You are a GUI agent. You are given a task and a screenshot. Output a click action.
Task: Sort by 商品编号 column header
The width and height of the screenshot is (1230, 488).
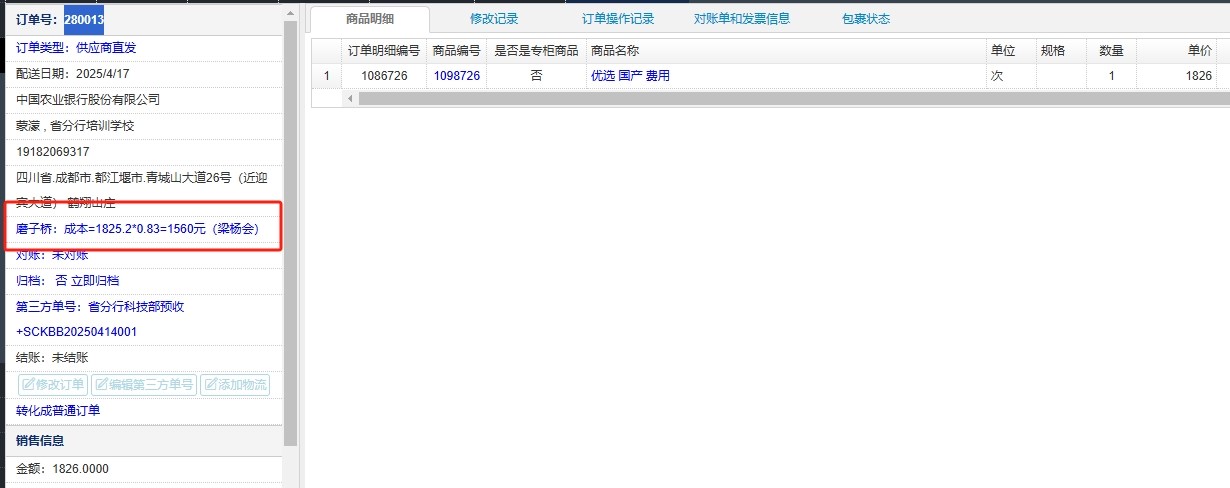point(456,51)
